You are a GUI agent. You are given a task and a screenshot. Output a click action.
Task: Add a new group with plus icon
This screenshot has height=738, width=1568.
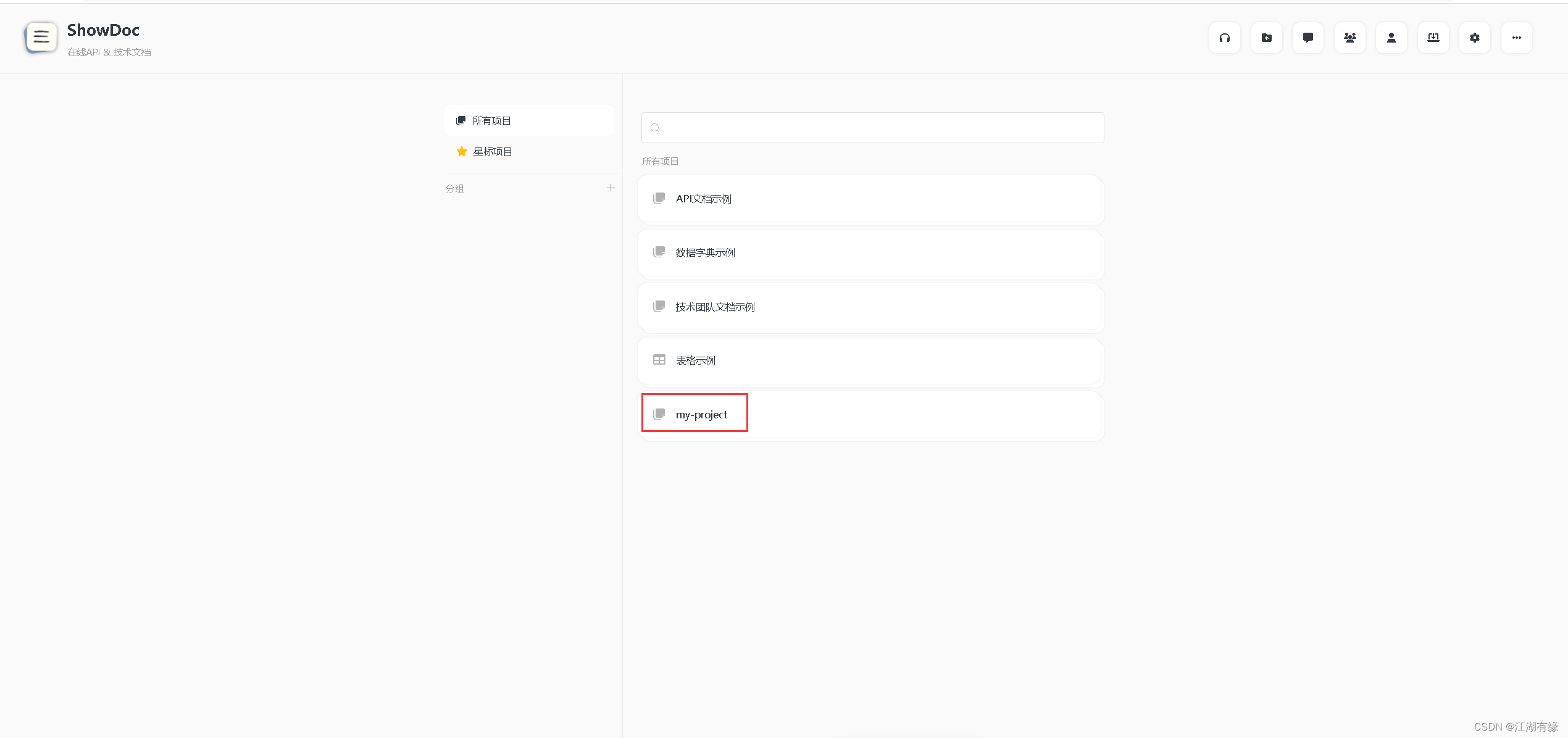611,188
